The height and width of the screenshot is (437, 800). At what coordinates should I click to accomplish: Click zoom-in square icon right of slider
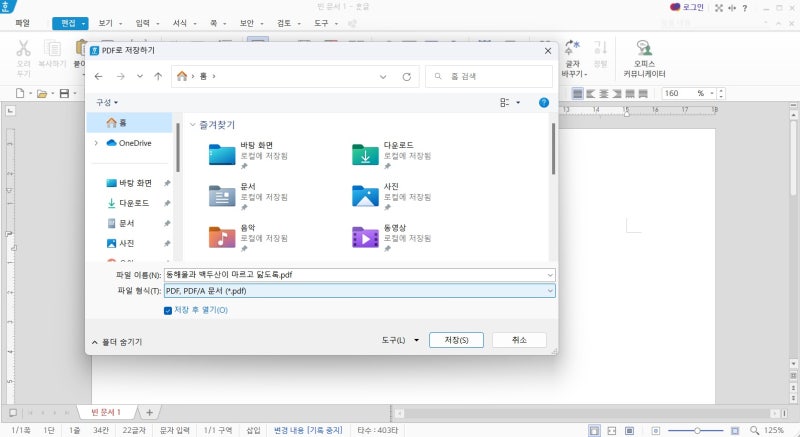[735, 431]
